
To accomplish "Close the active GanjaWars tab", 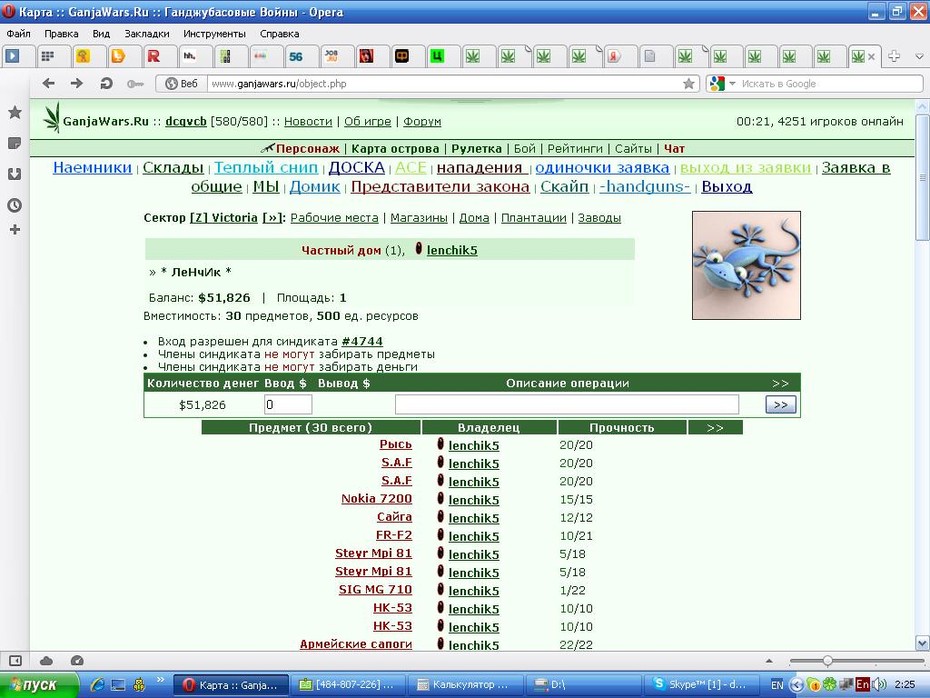I will point(871,57).
